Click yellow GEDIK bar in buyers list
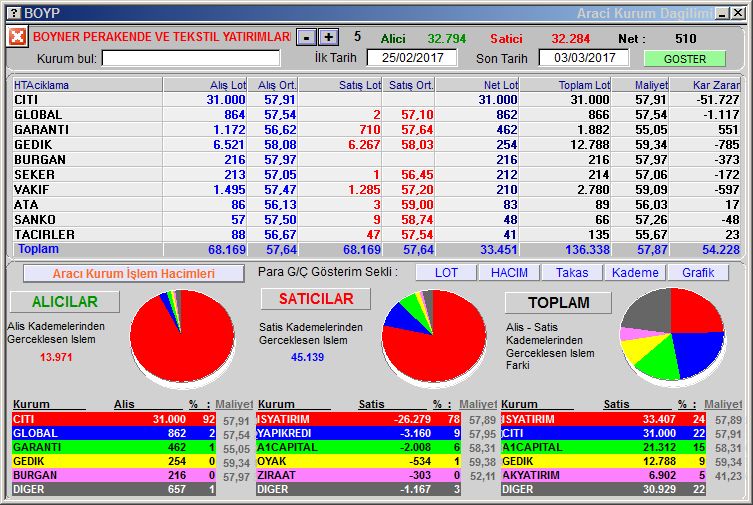Screen dimensions: 753x505 (114, 461)
